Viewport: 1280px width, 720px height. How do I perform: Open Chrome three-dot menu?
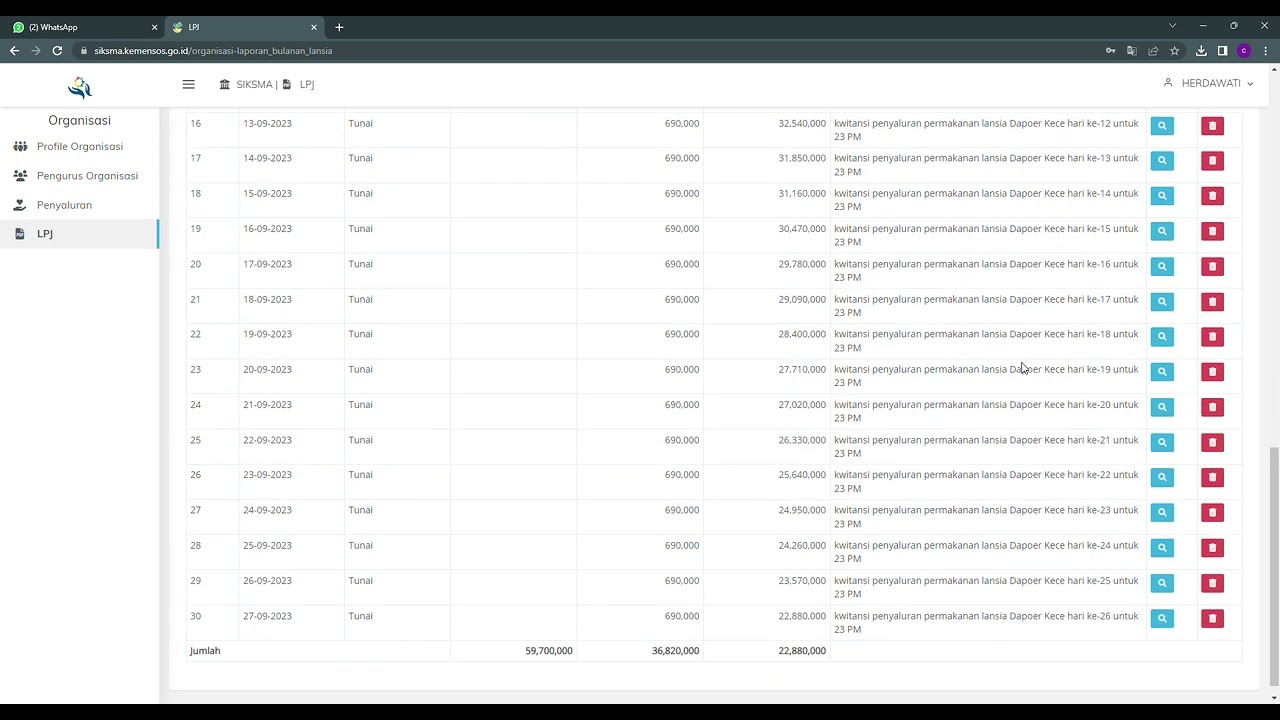1265,51
